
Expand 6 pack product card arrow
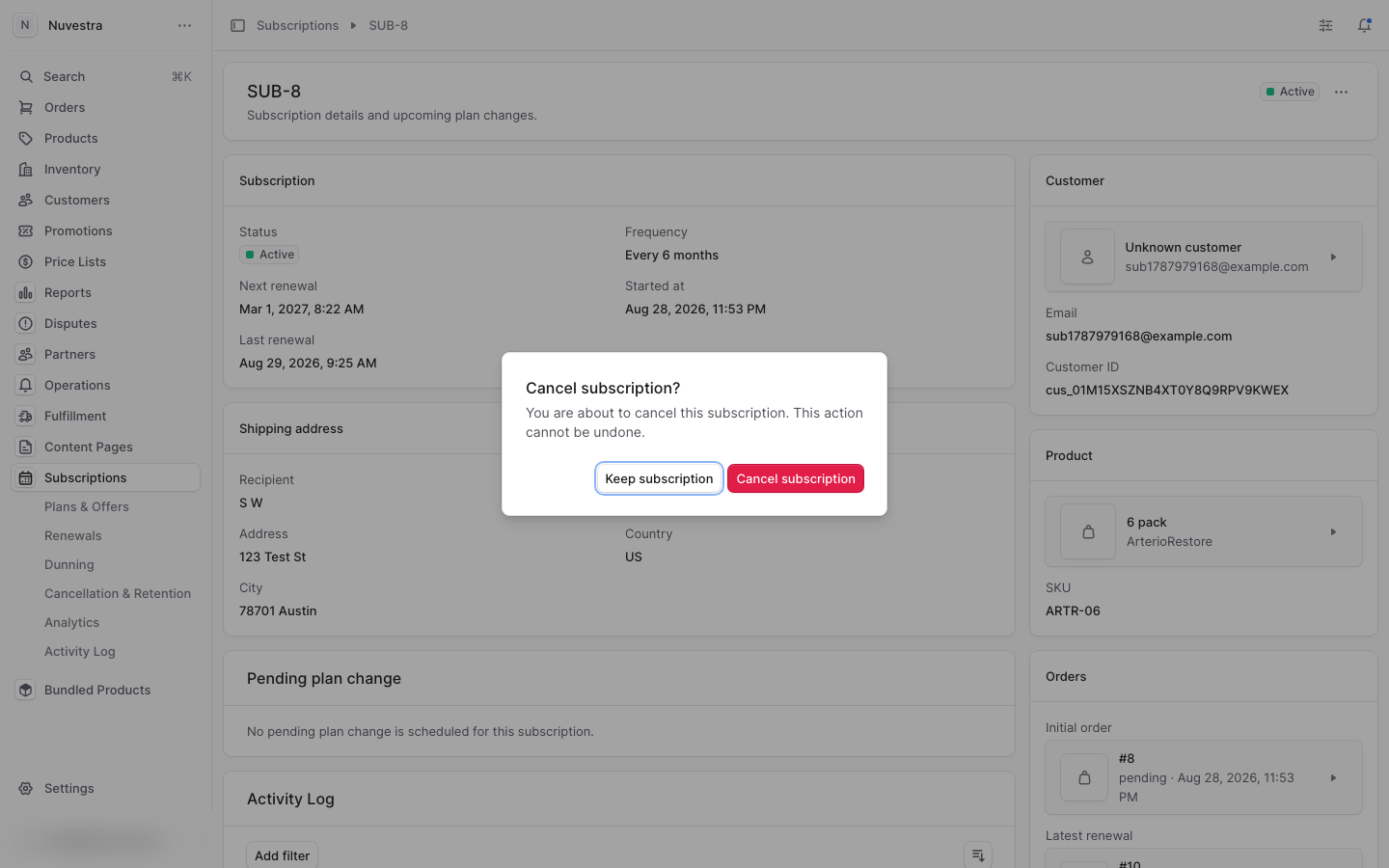click(x=1333, y=531)
